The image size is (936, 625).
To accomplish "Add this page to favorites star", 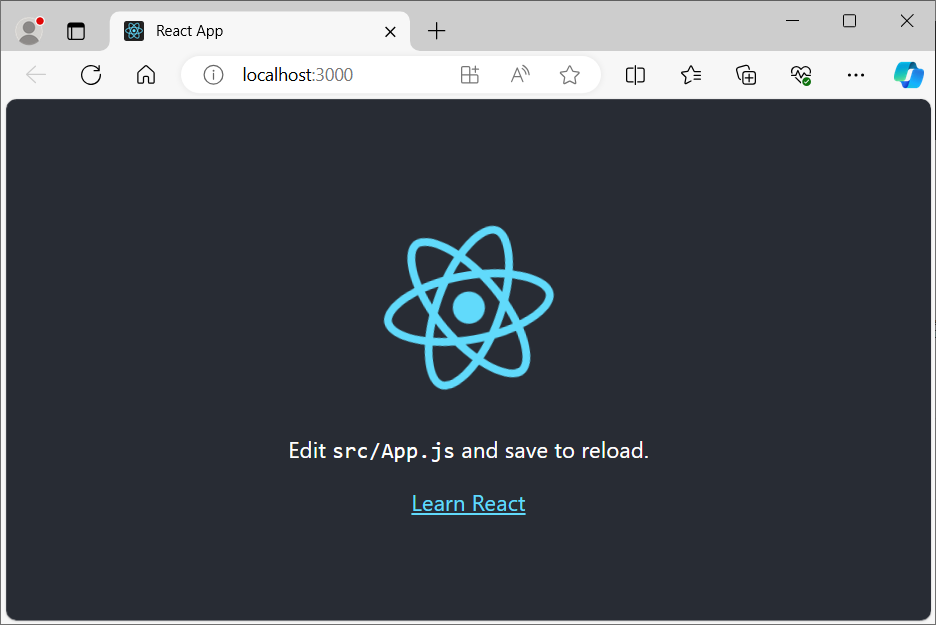I will point(569,75).
